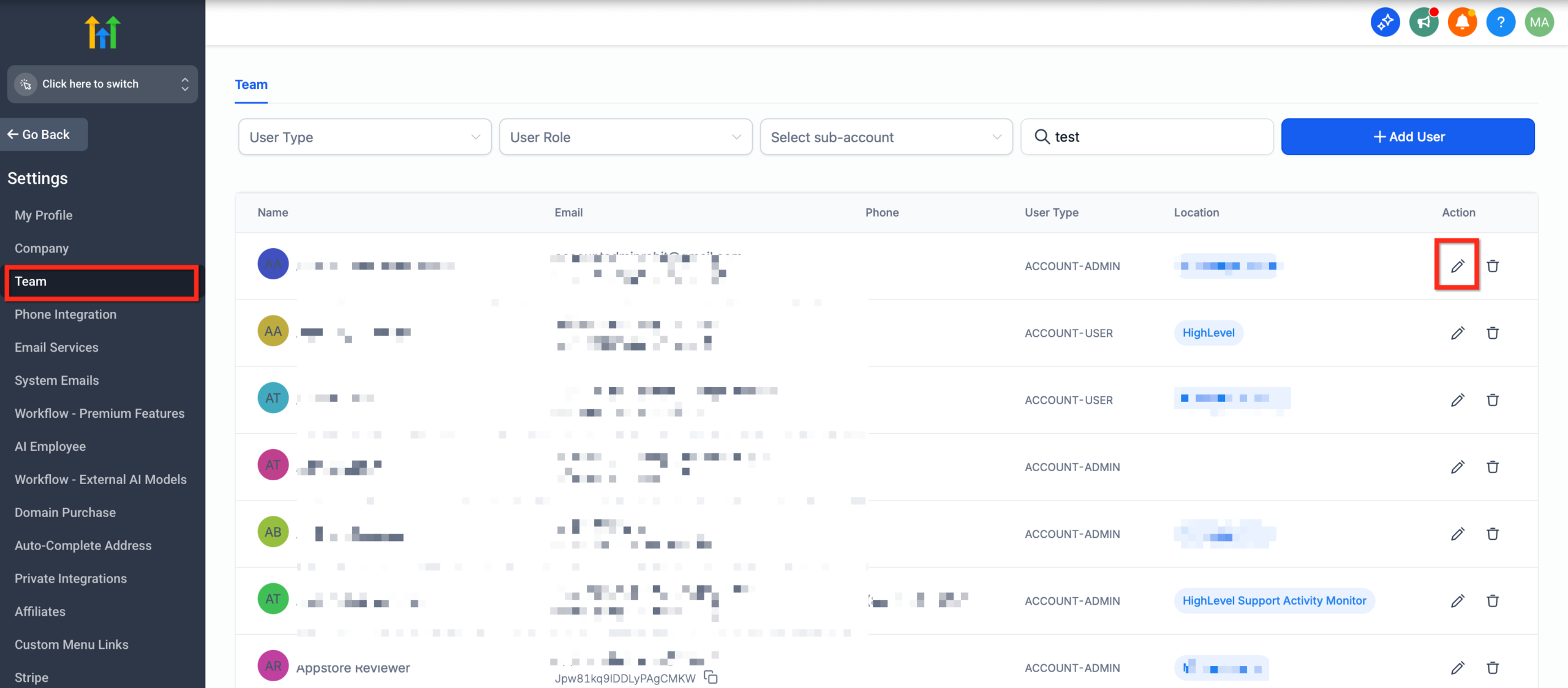Open the blue AI sparkle icon in header

point(1385,23)
